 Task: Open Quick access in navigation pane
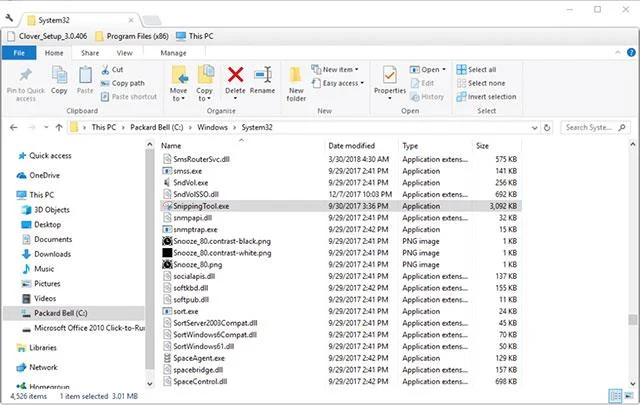(45, 156)
